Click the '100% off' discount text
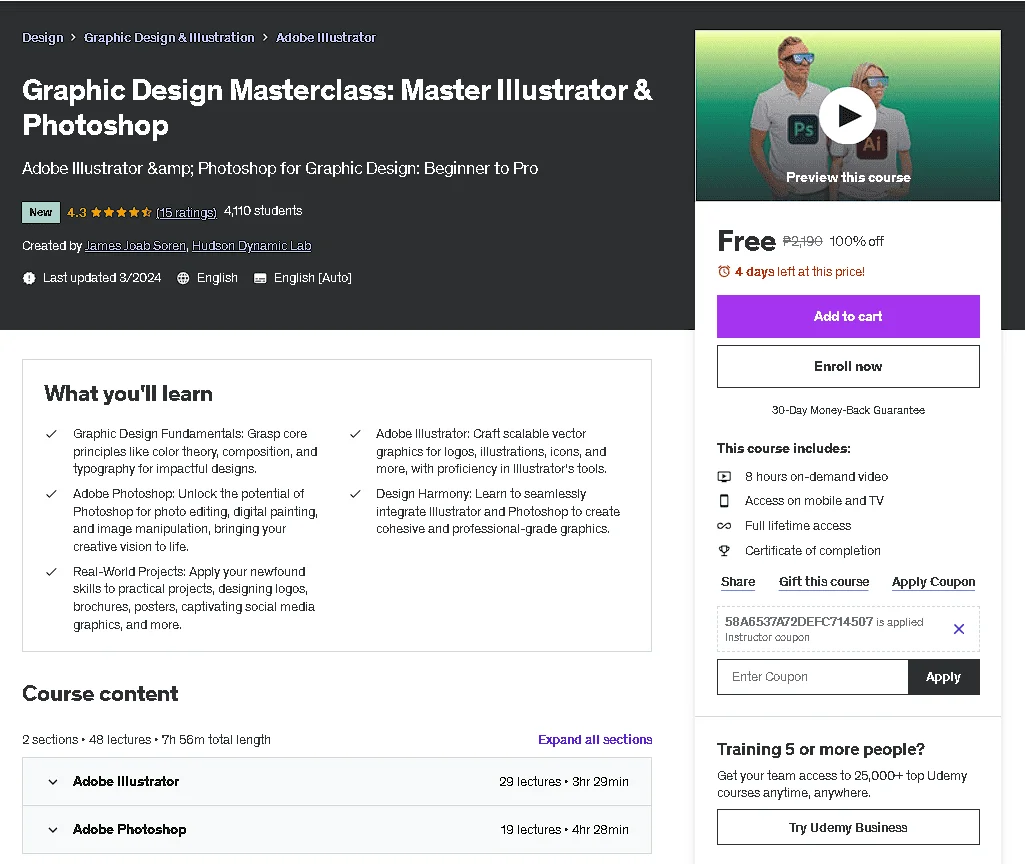1025x864 pixels. [x=856, y=241]
